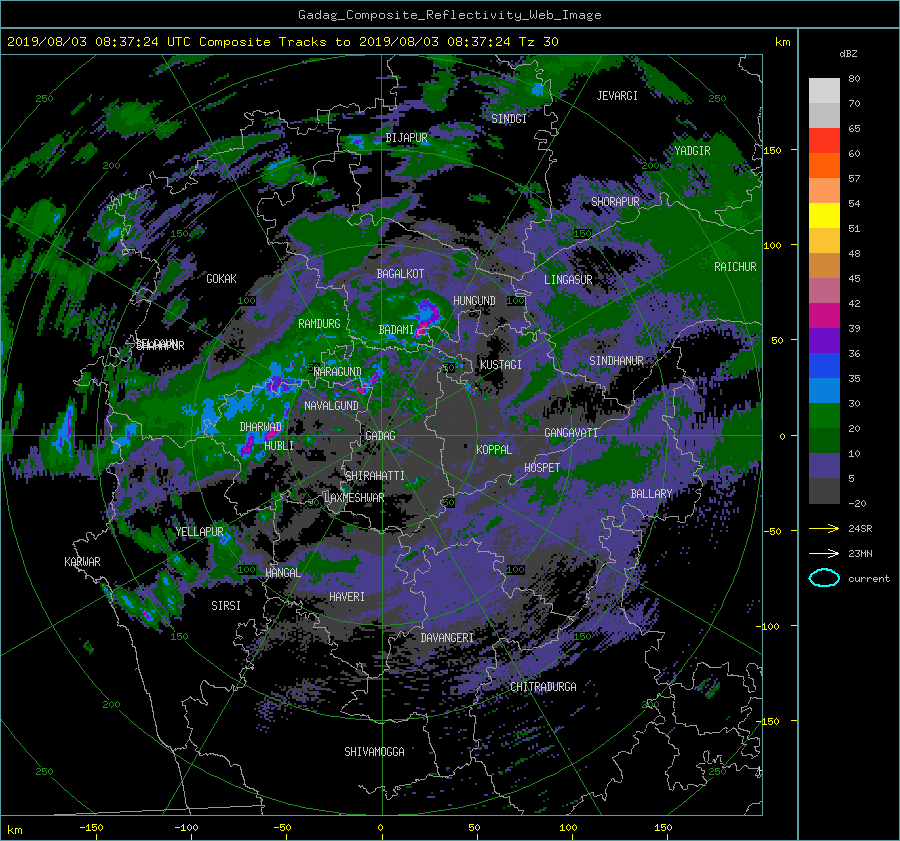Viewport: 900px width, 841px height.
Task: Click the HUBLI city label
Action: [279, 446]
